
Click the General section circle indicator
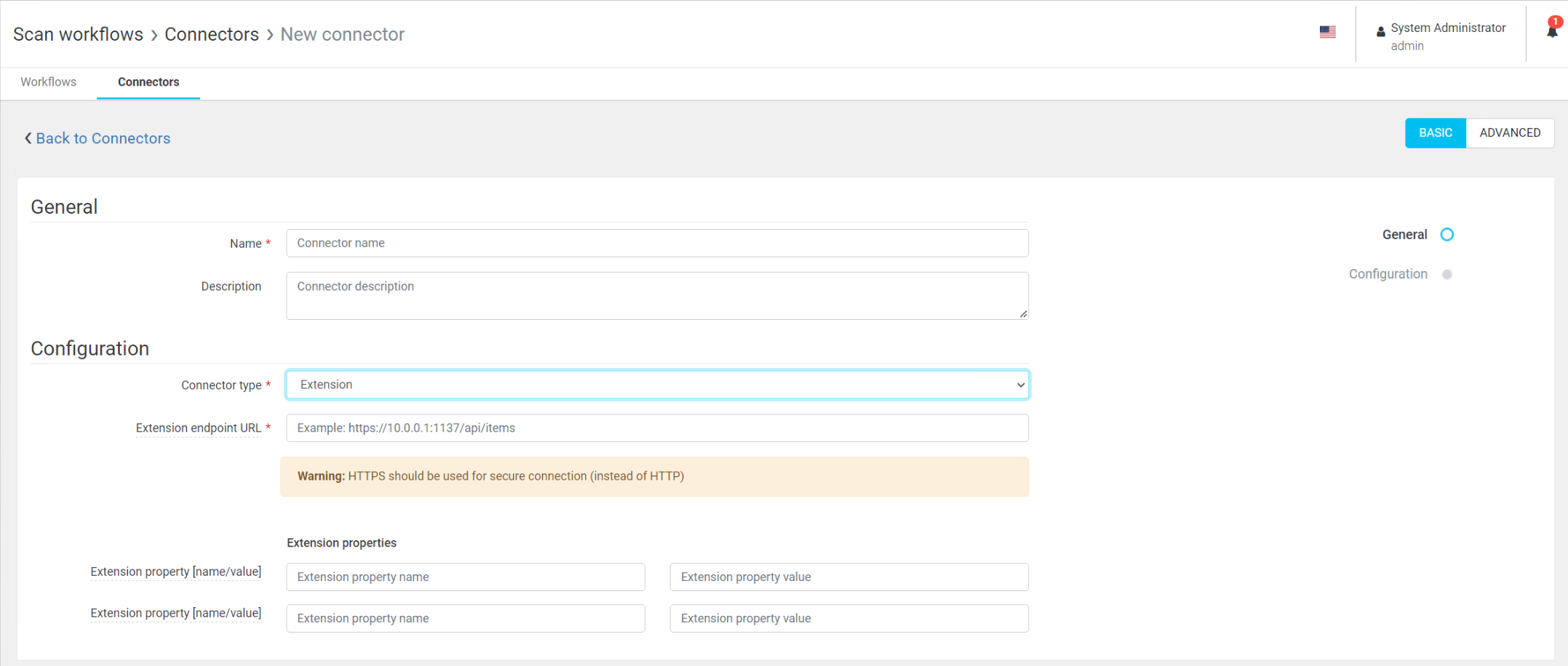pyautogui.click(x=1446, y=235)
